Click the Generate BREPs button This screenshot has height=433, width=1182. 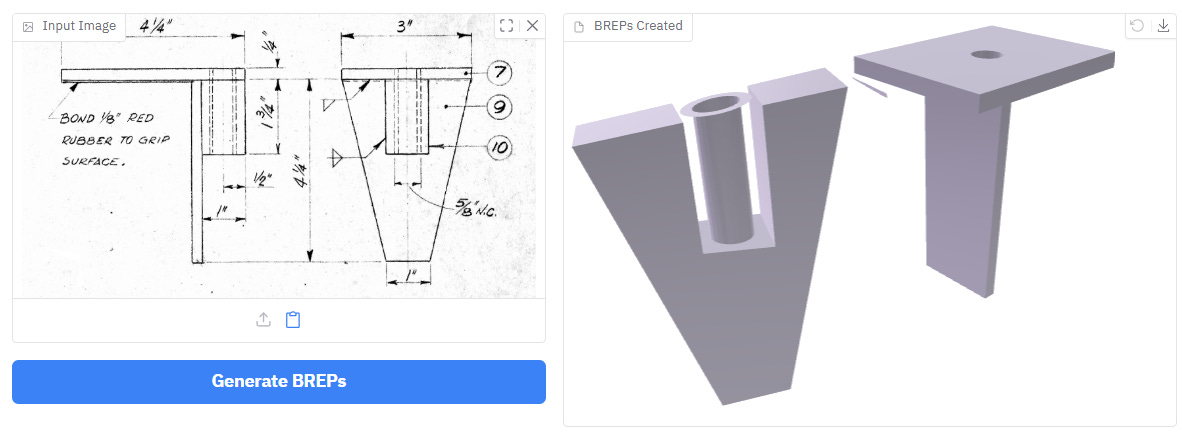pyautogui.click(x=278, y=381)
